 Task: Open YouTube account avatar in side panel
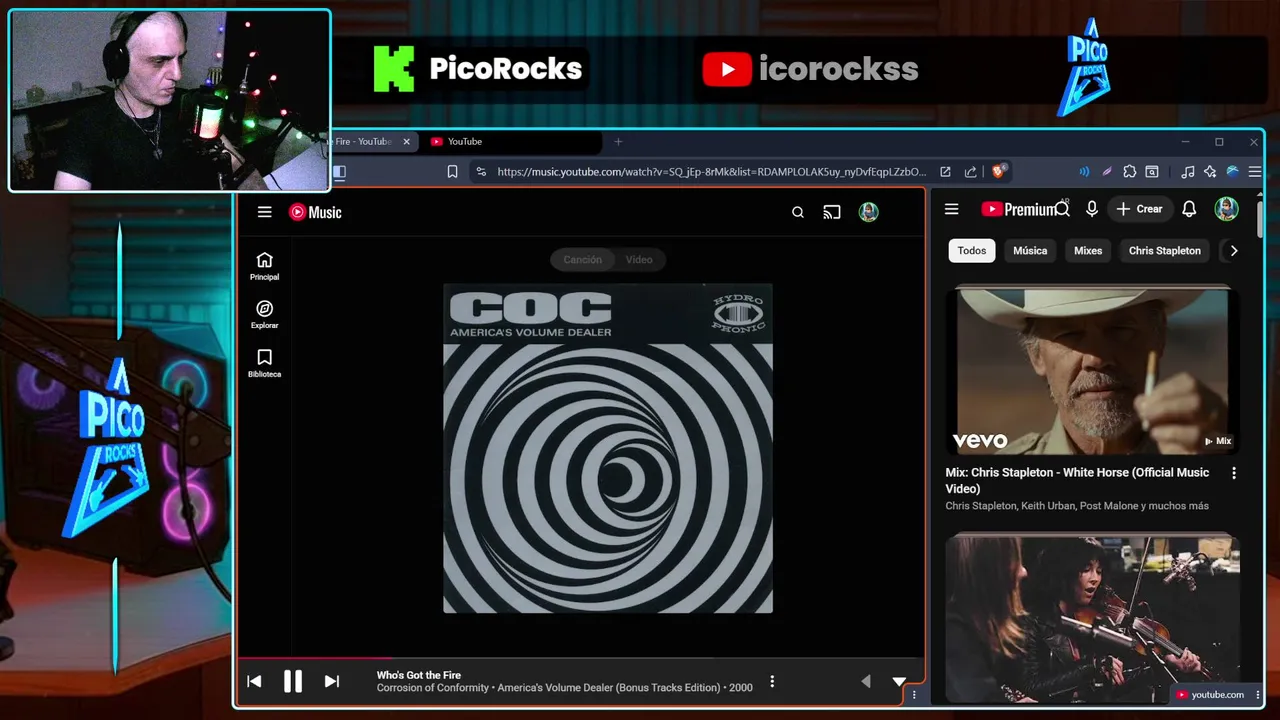[x=1226, y=209]
